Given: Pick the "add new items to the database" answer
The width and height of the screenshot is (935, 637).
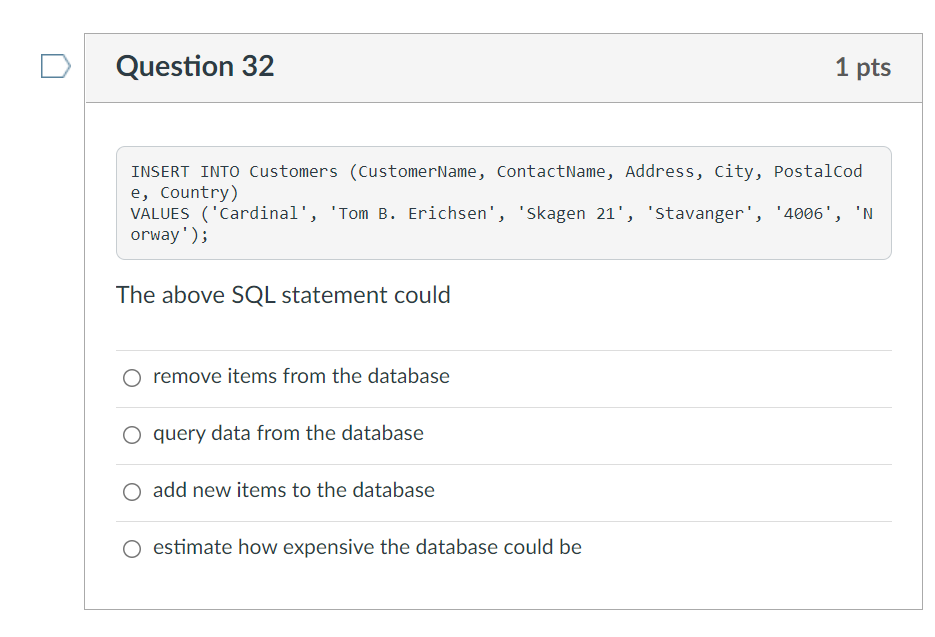Looking at the screenshot, I should (132, 491).
